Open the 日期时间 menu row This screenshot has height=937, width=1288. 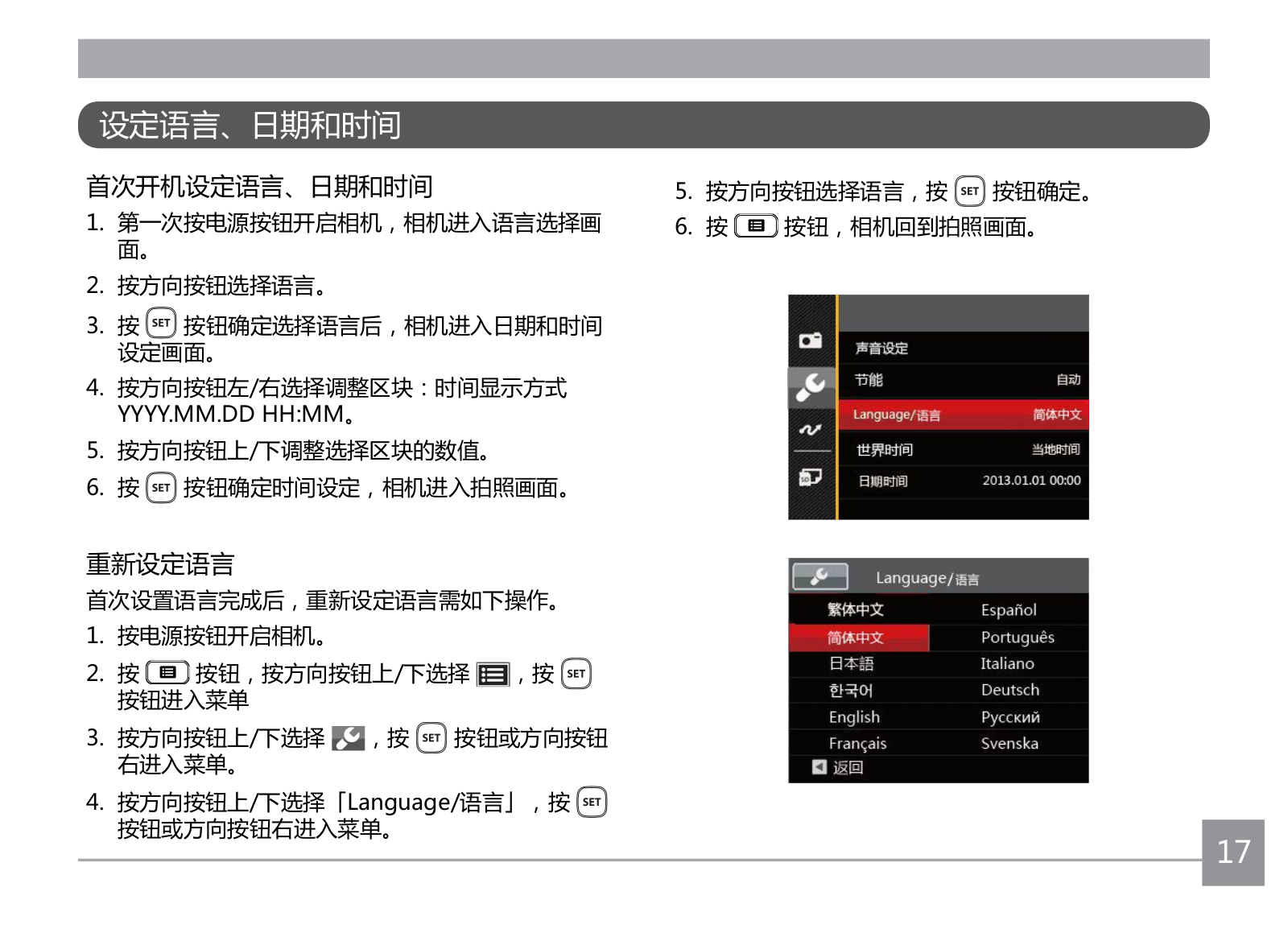(964, 481)
